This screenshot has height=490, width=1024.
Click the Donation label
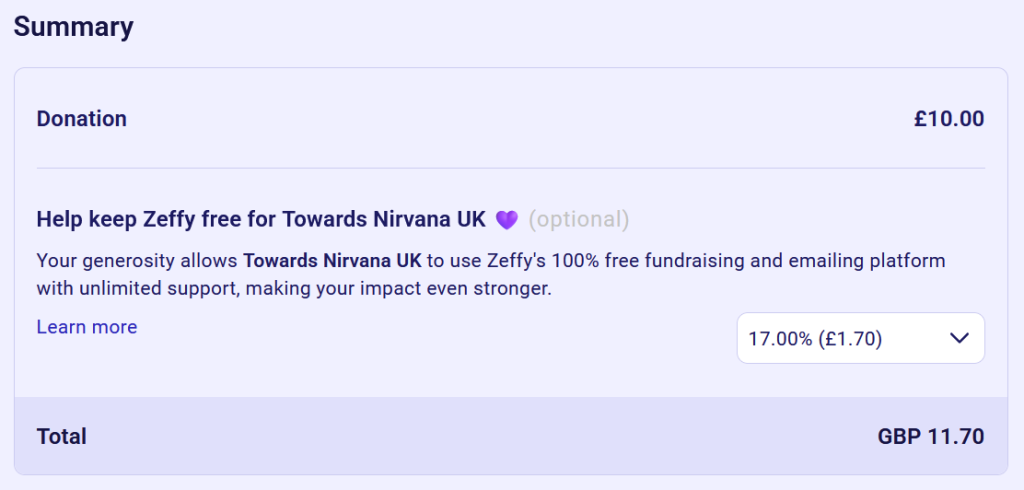coord(82,119)
